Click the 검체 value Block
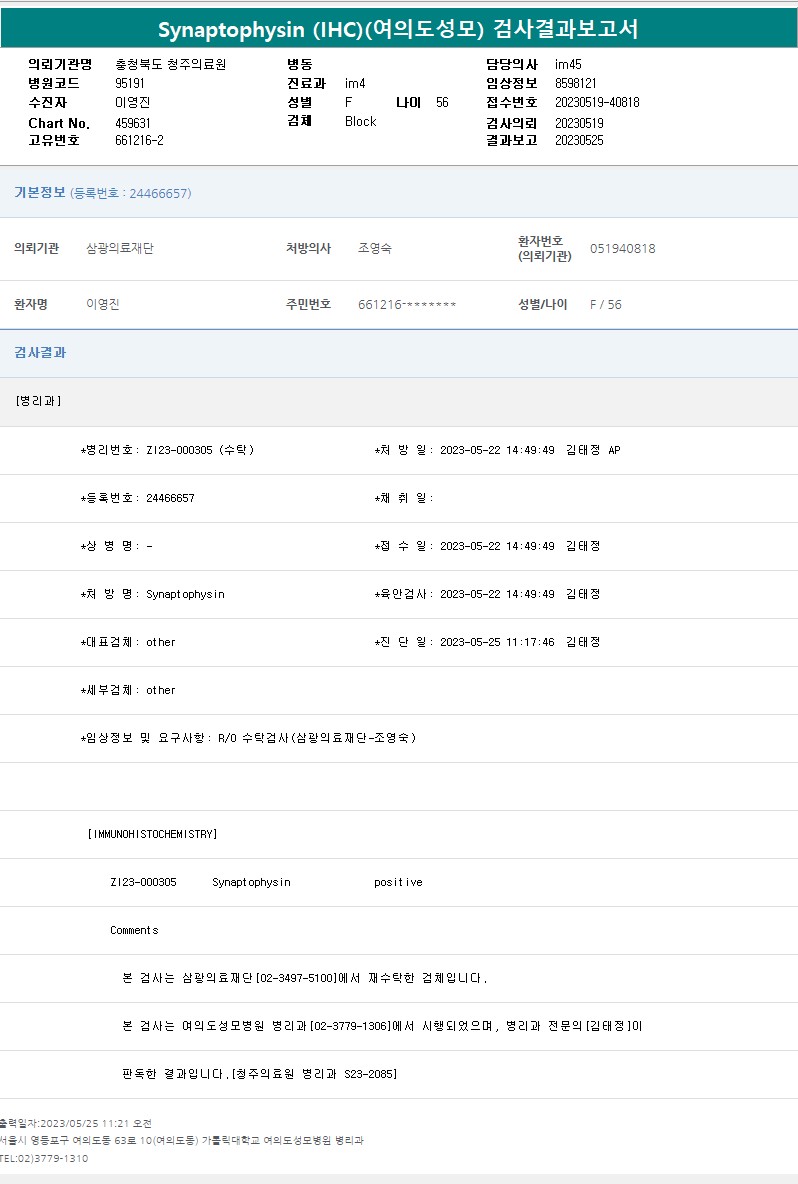The image size is (798, 1184). point(360,121)
